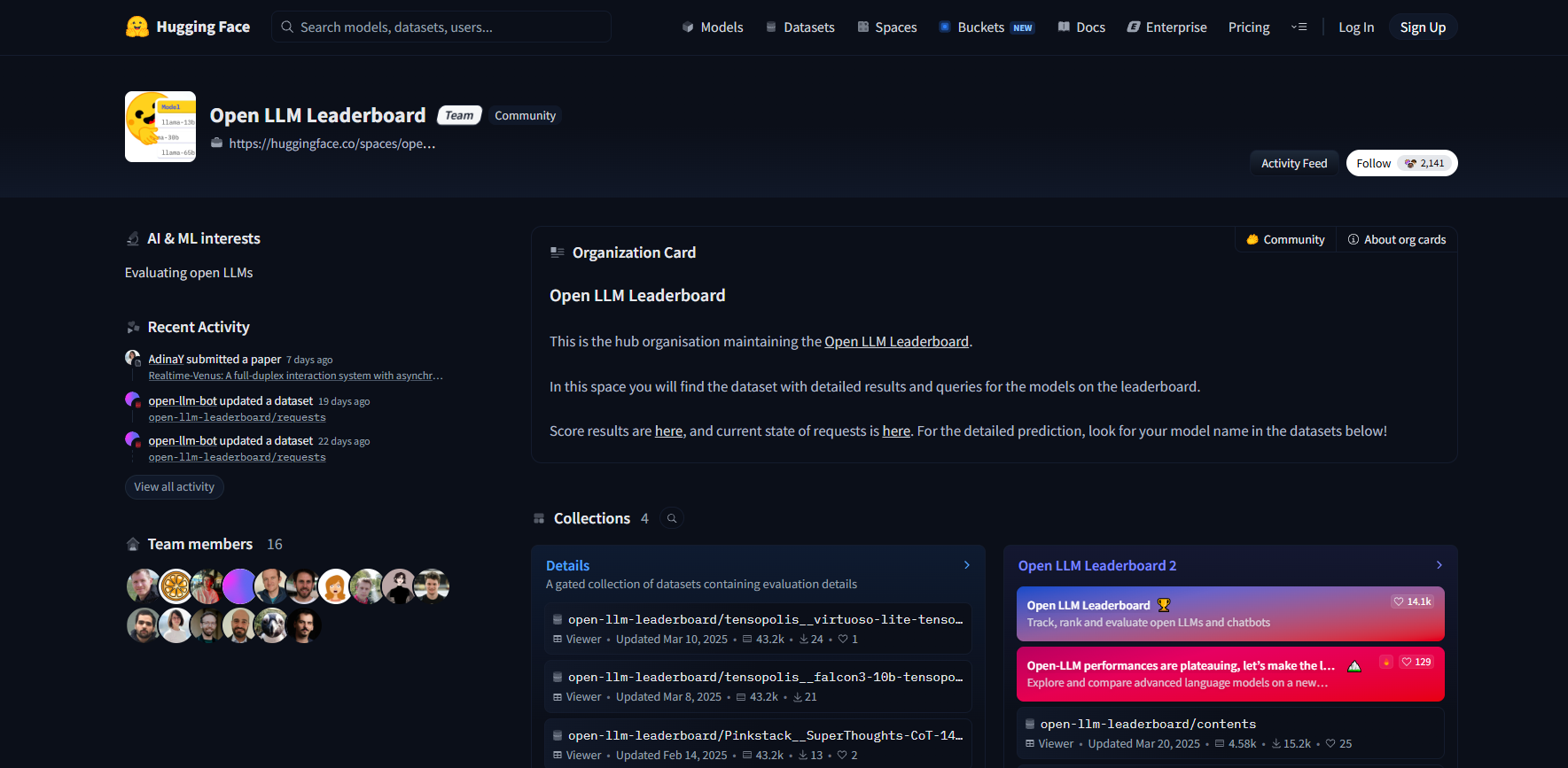Click open-llm-bot avatar on 22 days ago entry
The image size is (1568, 768).
click(133, 439)
